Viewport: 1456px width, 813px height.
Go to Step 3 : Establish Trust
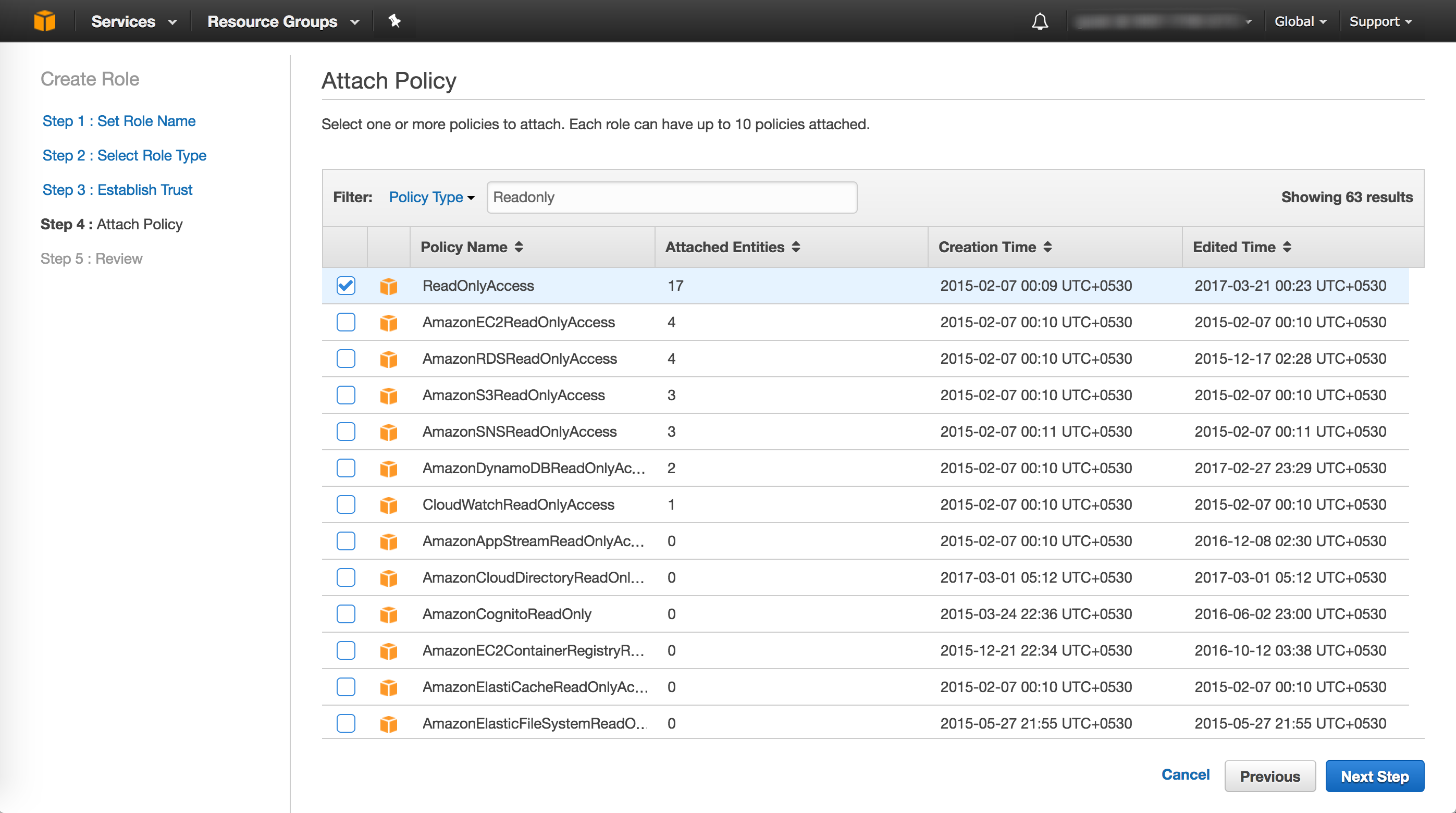click(x=118, y=190)
